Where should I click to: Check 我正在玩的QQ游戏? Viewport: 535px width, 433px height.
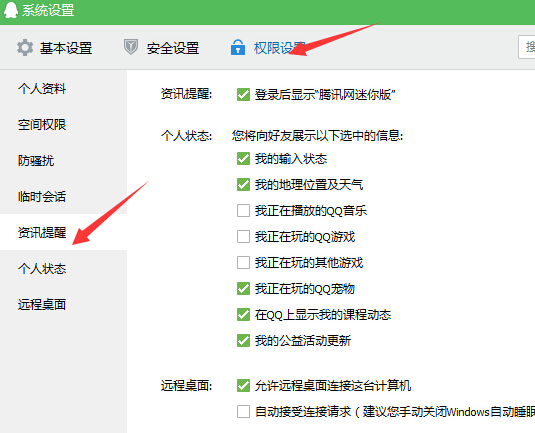(x=243, y=236)
